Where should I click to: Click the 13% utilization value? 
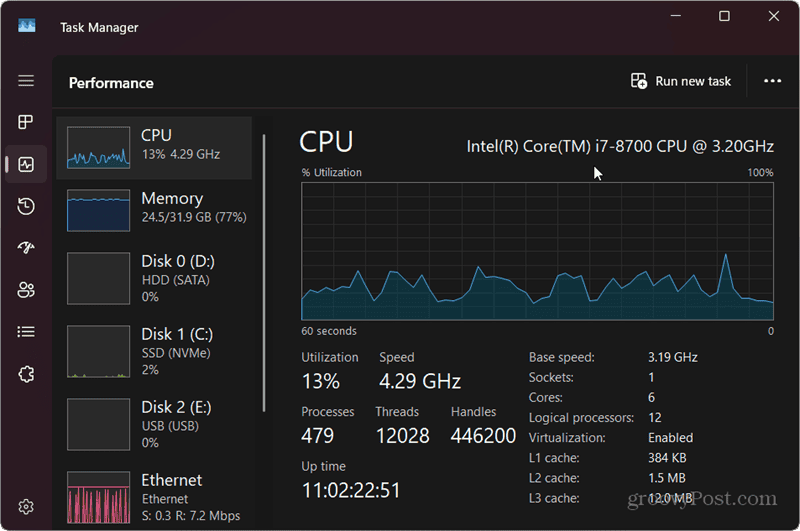tap(320, 381)
